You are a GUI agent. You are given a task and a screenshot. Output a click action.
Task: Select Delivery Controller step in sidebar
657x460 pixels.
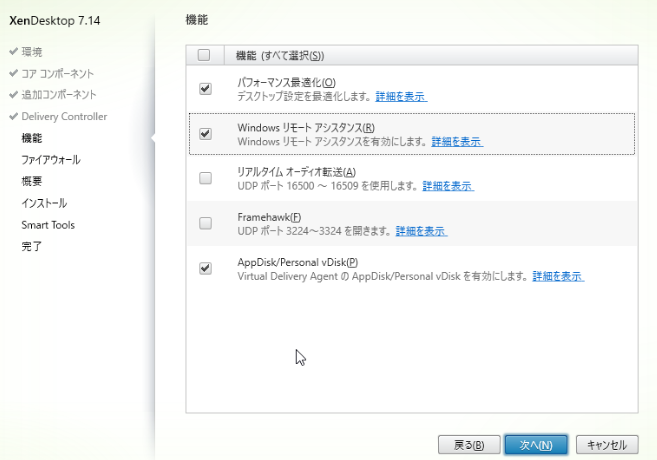coord(65,116)
